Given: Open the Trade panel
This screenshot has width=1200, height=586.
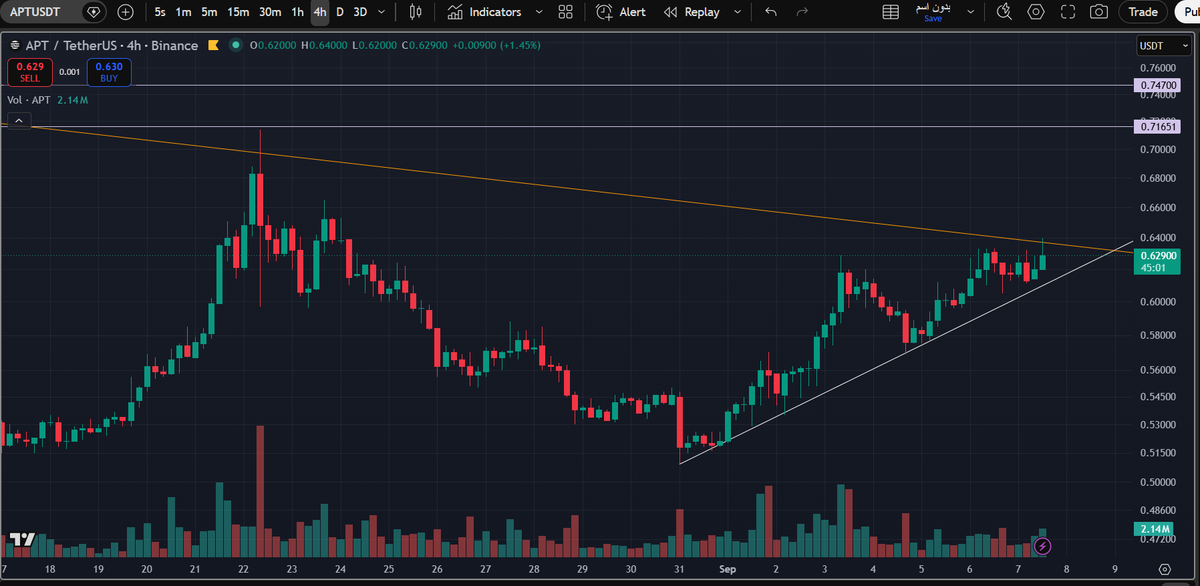Looking at the screenshot, I should [1142, 12].
